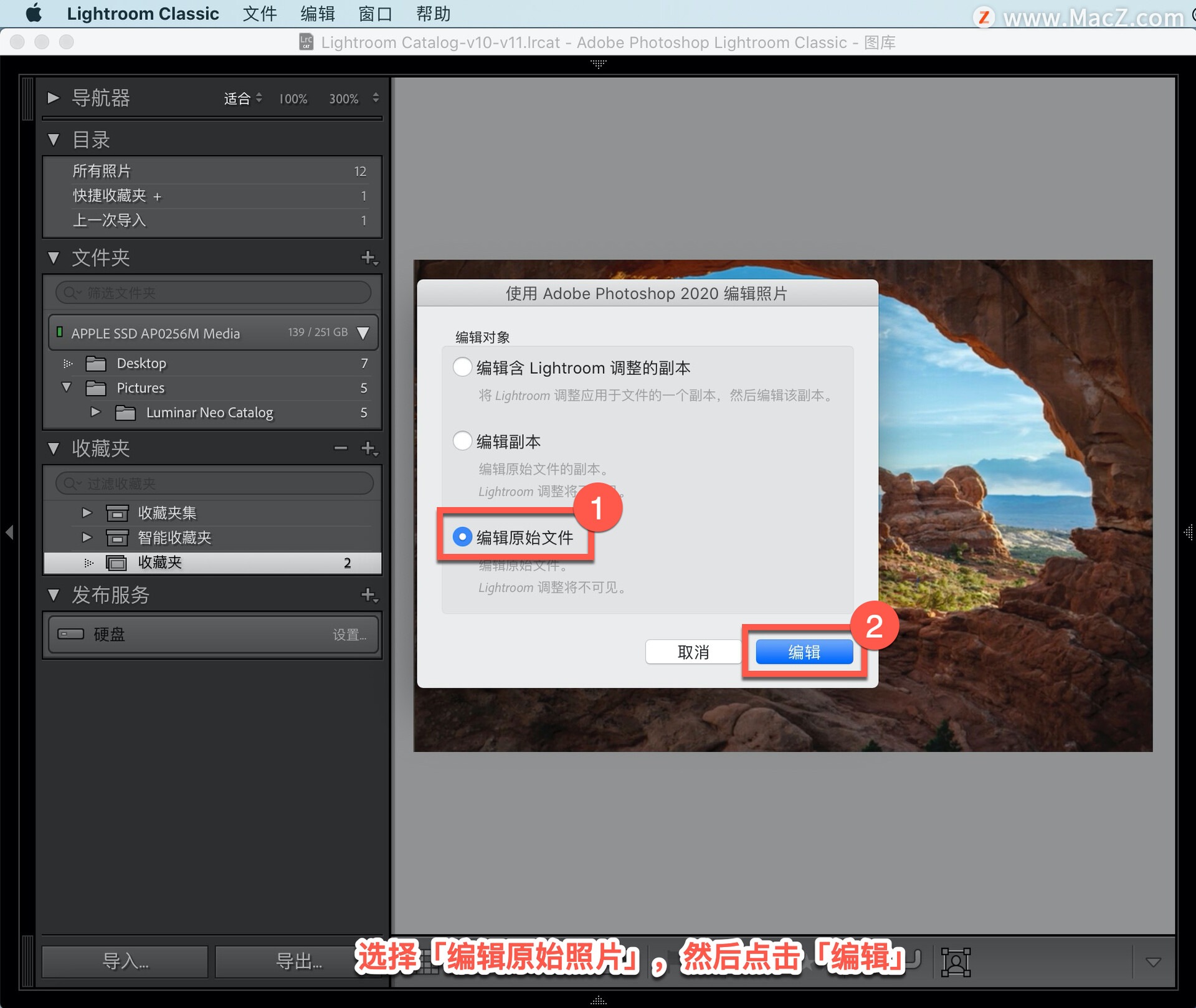Open the Lightroom Classic menu
The image size is (1196, 1008).
[x=143, y=14]
